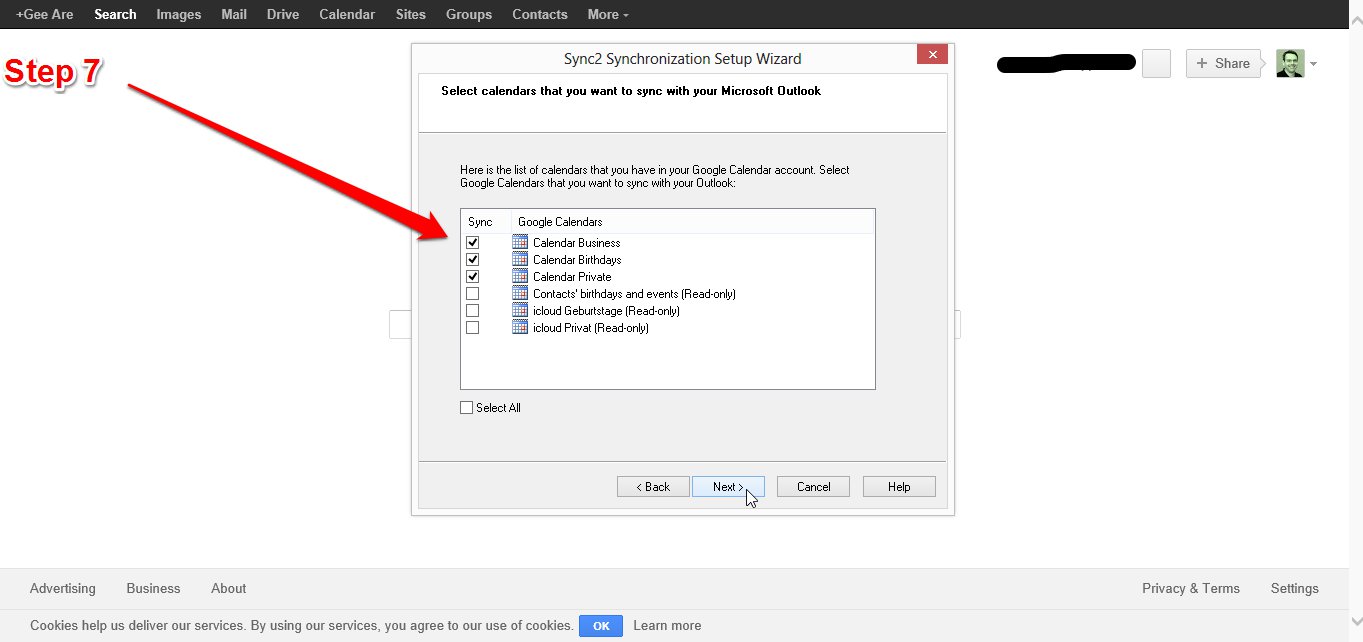Click the + Share button
The height and width of the screenshot is (642, 1363).
(x=1222, y=63)
